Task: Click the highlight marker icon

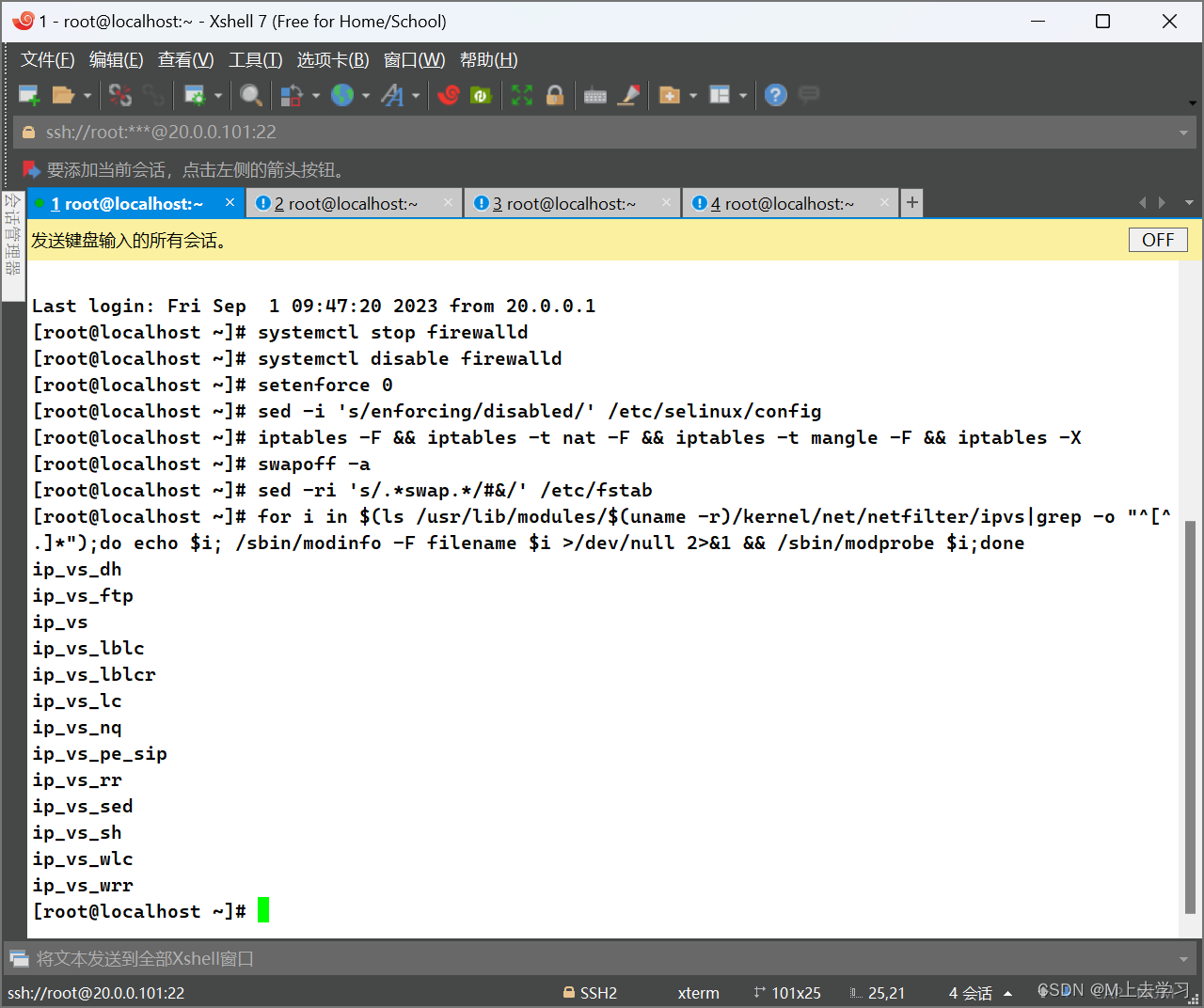Action: [628, 95]
